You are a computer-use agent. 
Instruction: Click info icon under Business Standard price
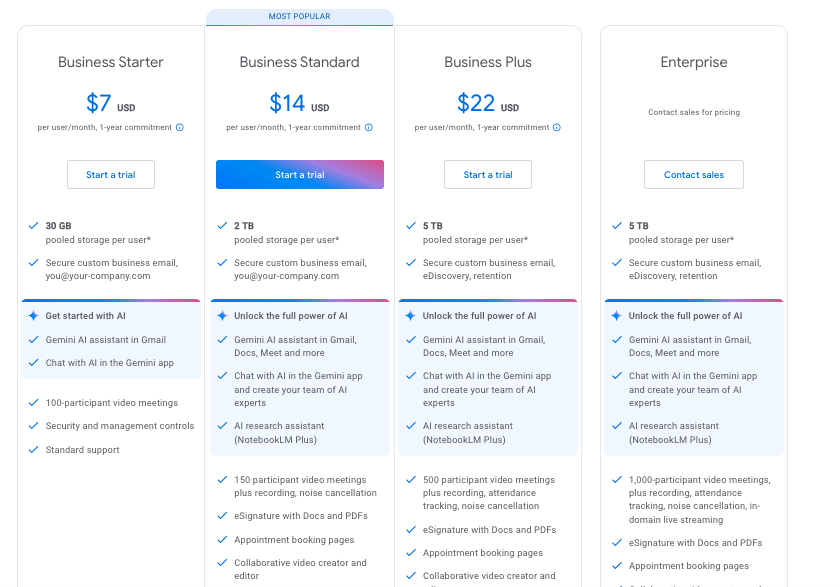pyautogui.click(x=369, y=127)
